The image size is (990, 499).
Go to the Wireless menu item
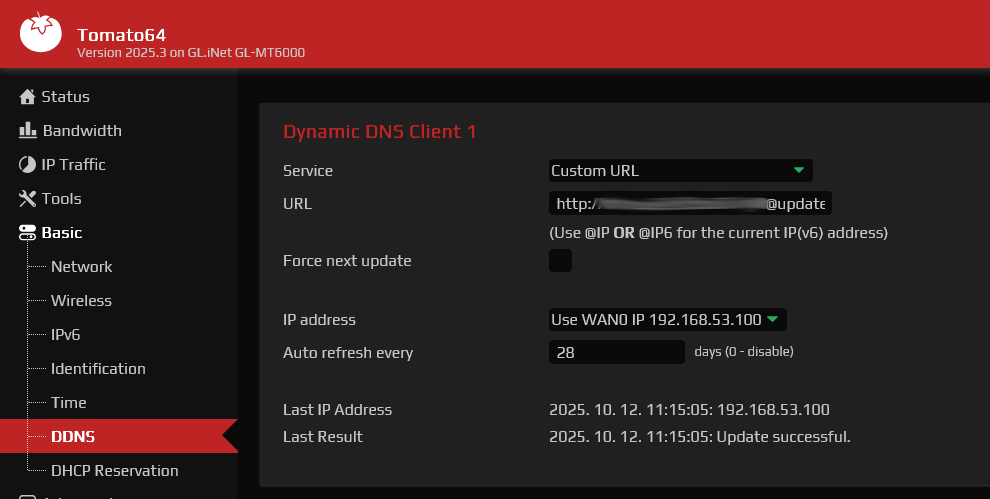(82, 301)
